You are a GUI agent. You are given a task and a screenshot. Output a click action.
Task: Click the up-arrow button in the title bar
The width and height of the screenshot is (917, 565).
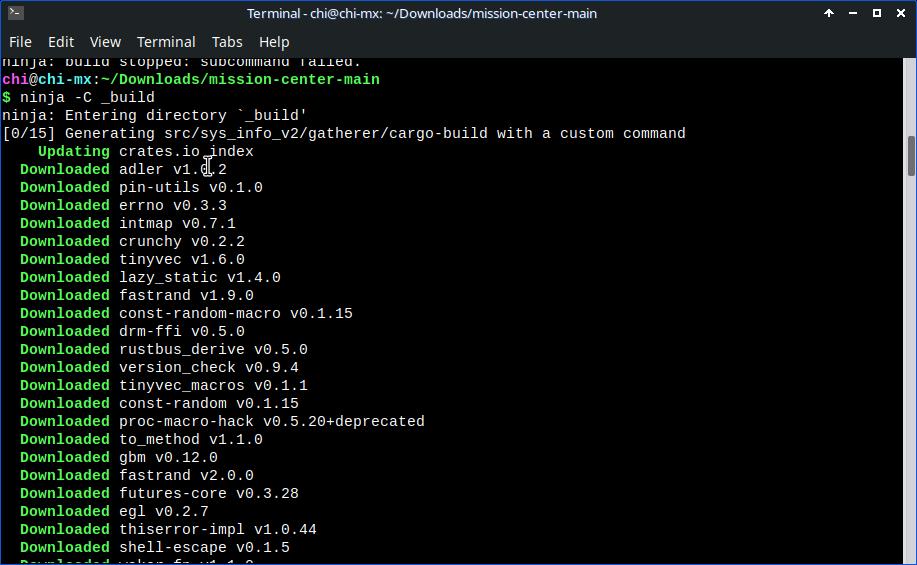tap(829, 13)
